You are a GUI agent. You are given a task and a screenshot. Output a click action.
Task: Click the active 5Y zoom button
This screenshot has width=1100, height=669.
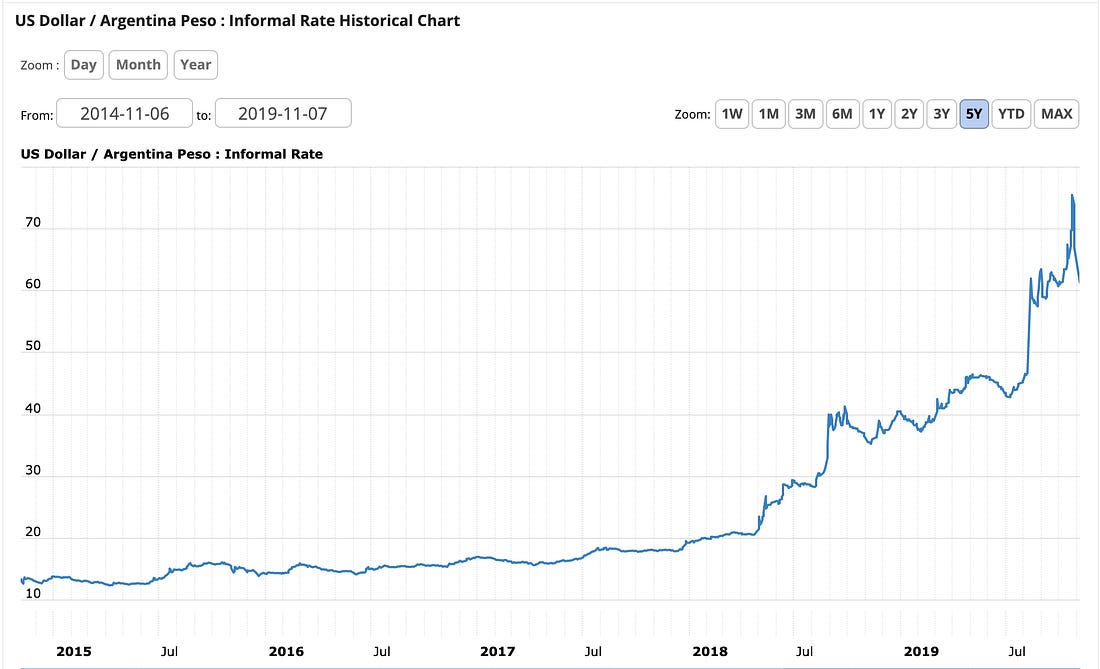[974, 114]
